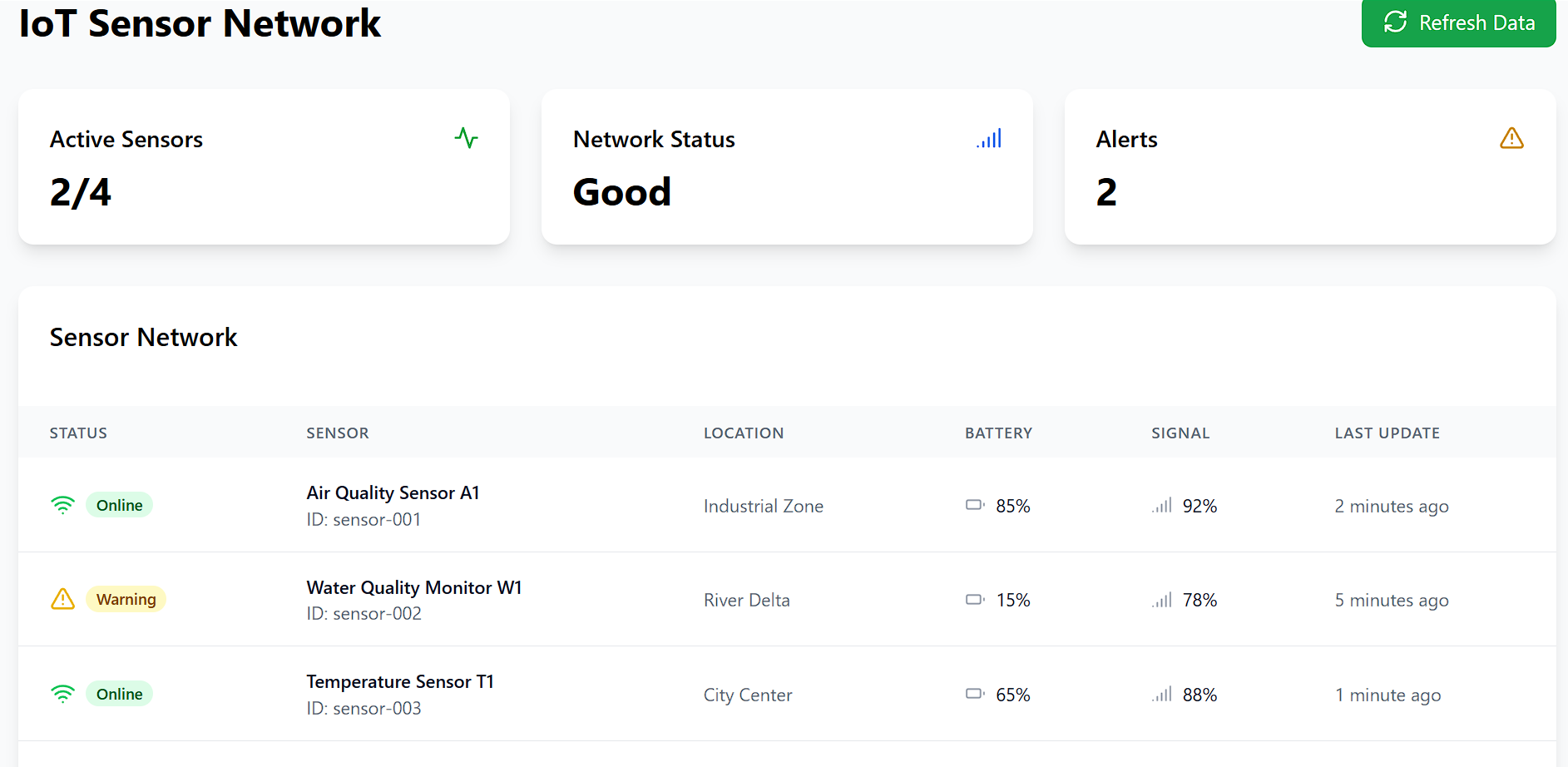Click the Refresh Data button
Viewport: 1568px width, 767px height.
click(x=1458, y=22)
